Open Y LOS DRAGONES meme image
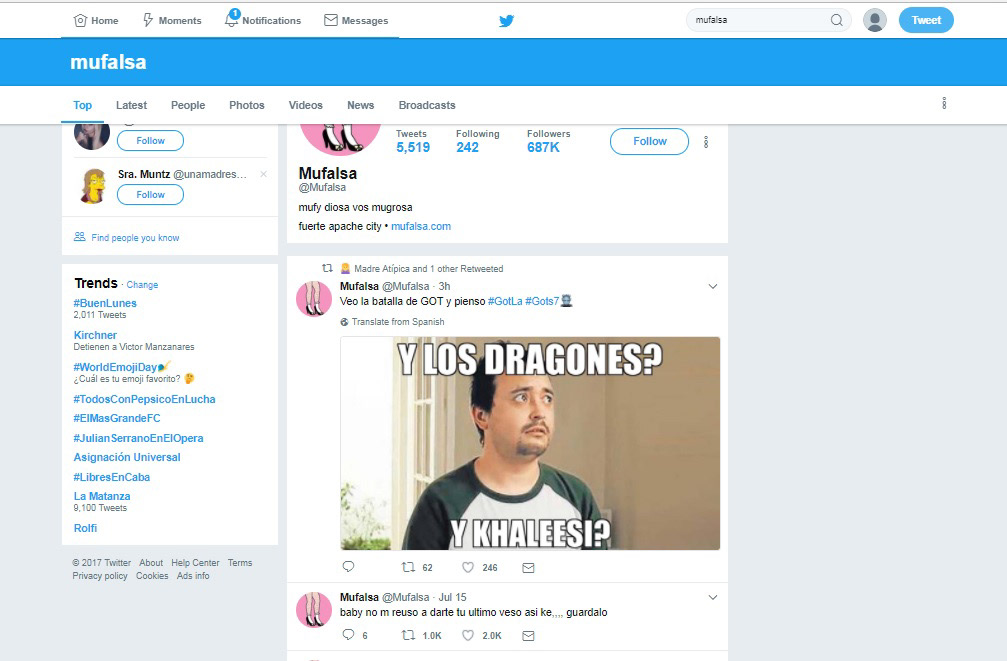1007x661 pixels. (530, 443)
